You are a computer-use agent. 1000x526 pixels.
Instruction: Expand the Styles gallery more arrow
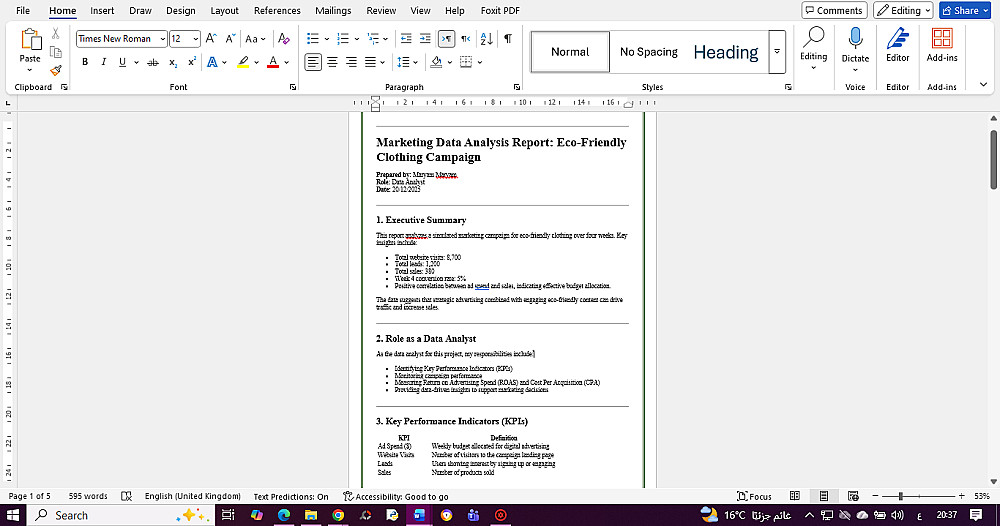point(777,52)
